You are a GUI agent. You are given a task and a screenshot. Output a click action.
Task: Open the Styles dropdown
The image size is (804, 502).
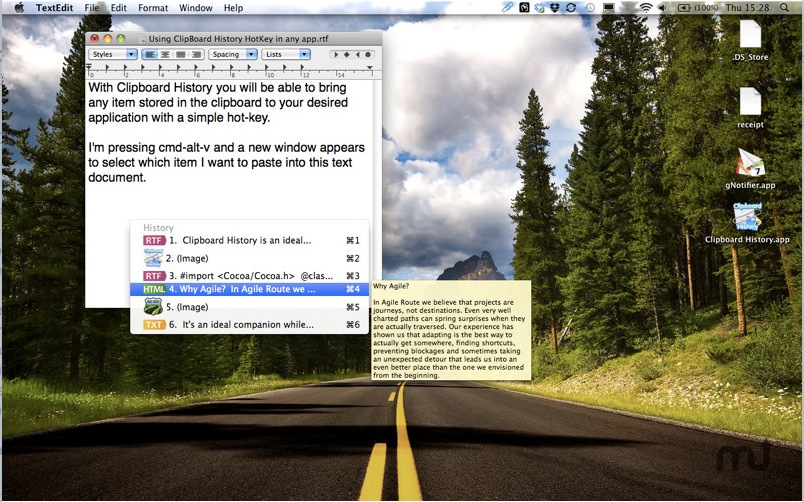pos(112,54)
